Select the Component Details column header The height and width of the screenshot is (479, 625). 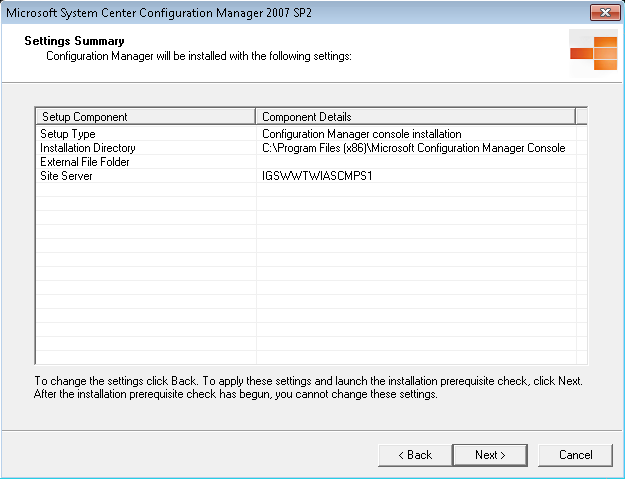pos(416,117)
